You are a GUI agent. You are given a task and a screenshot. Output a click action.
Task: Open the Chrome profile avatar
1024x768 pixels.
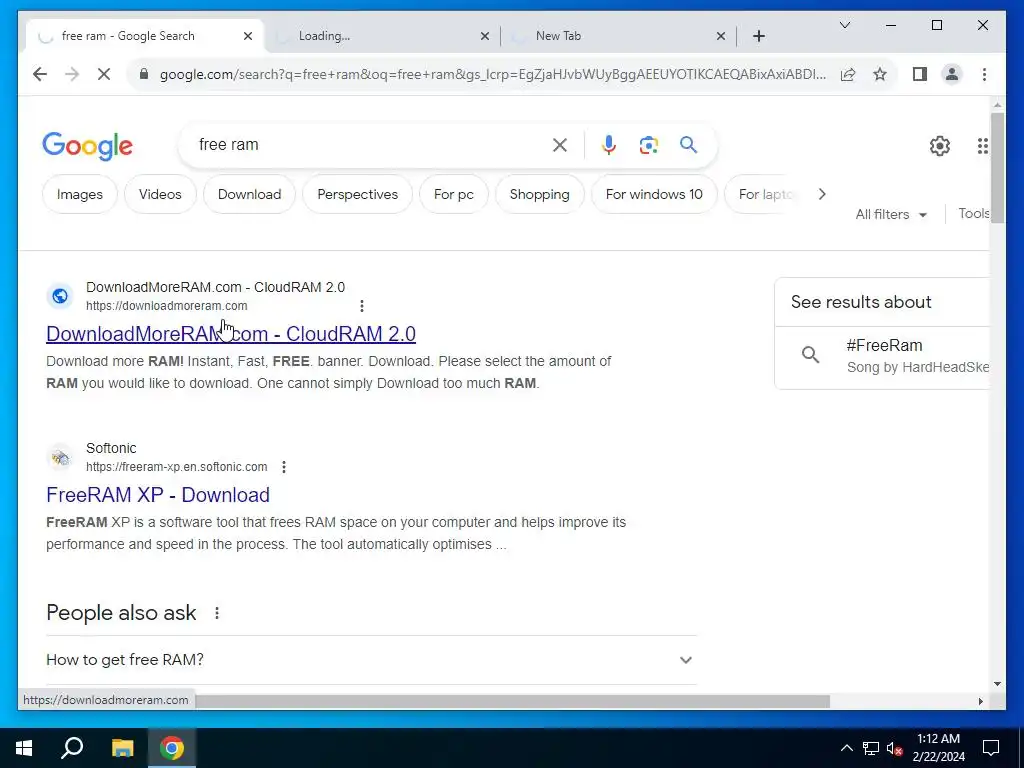click(952, 74)
